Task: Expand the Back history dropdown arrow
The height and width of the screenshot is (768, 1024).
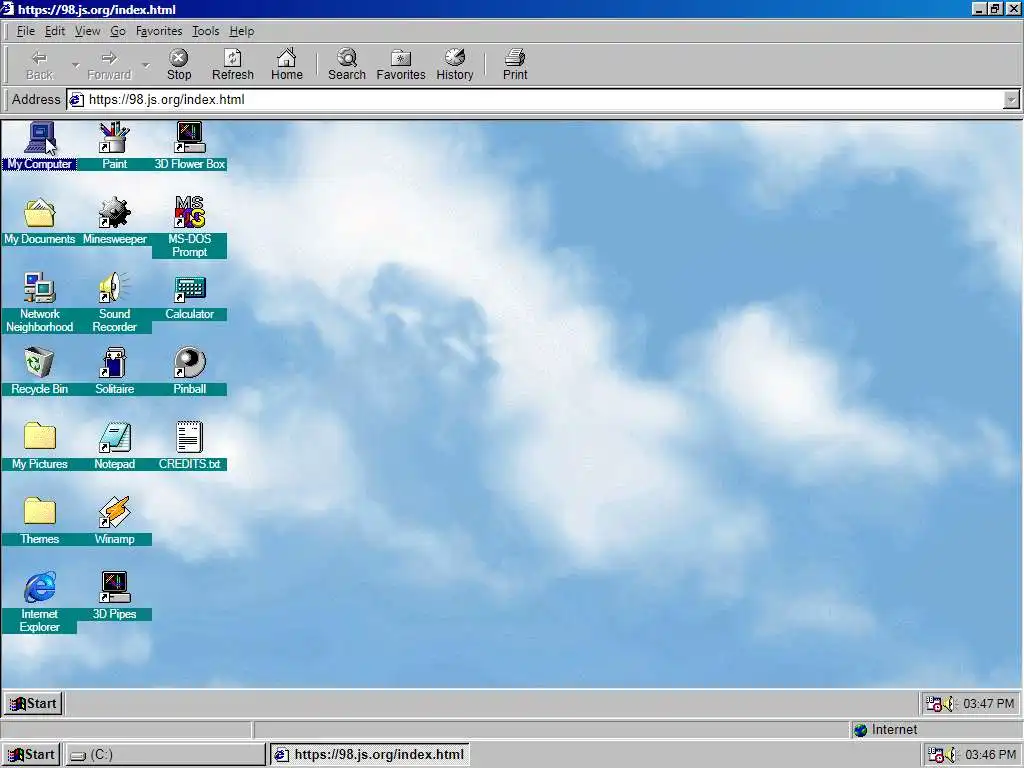Action: point(76,65)
